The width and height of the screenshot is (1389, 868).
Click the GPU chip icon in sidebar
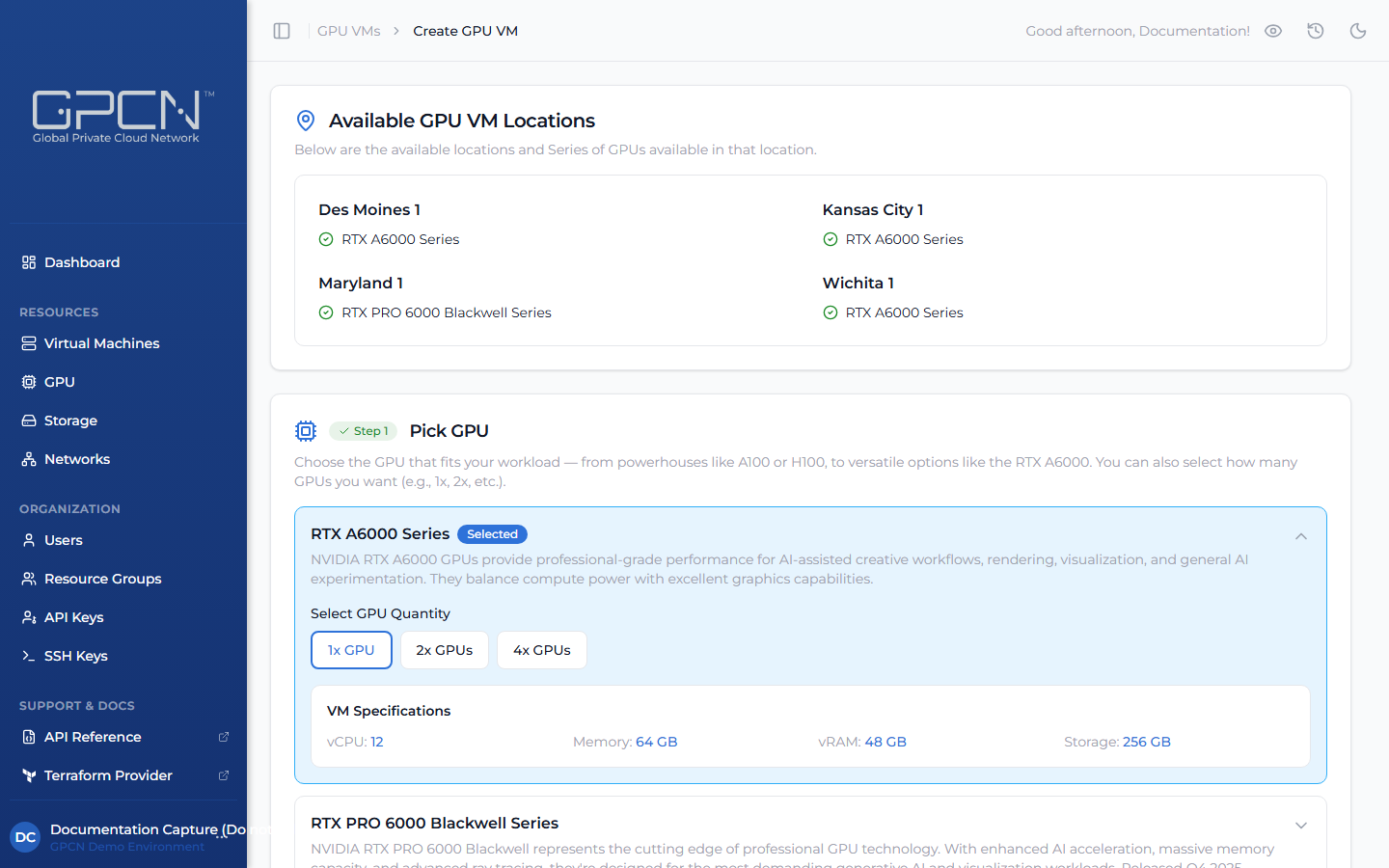(x=29, y=382)
